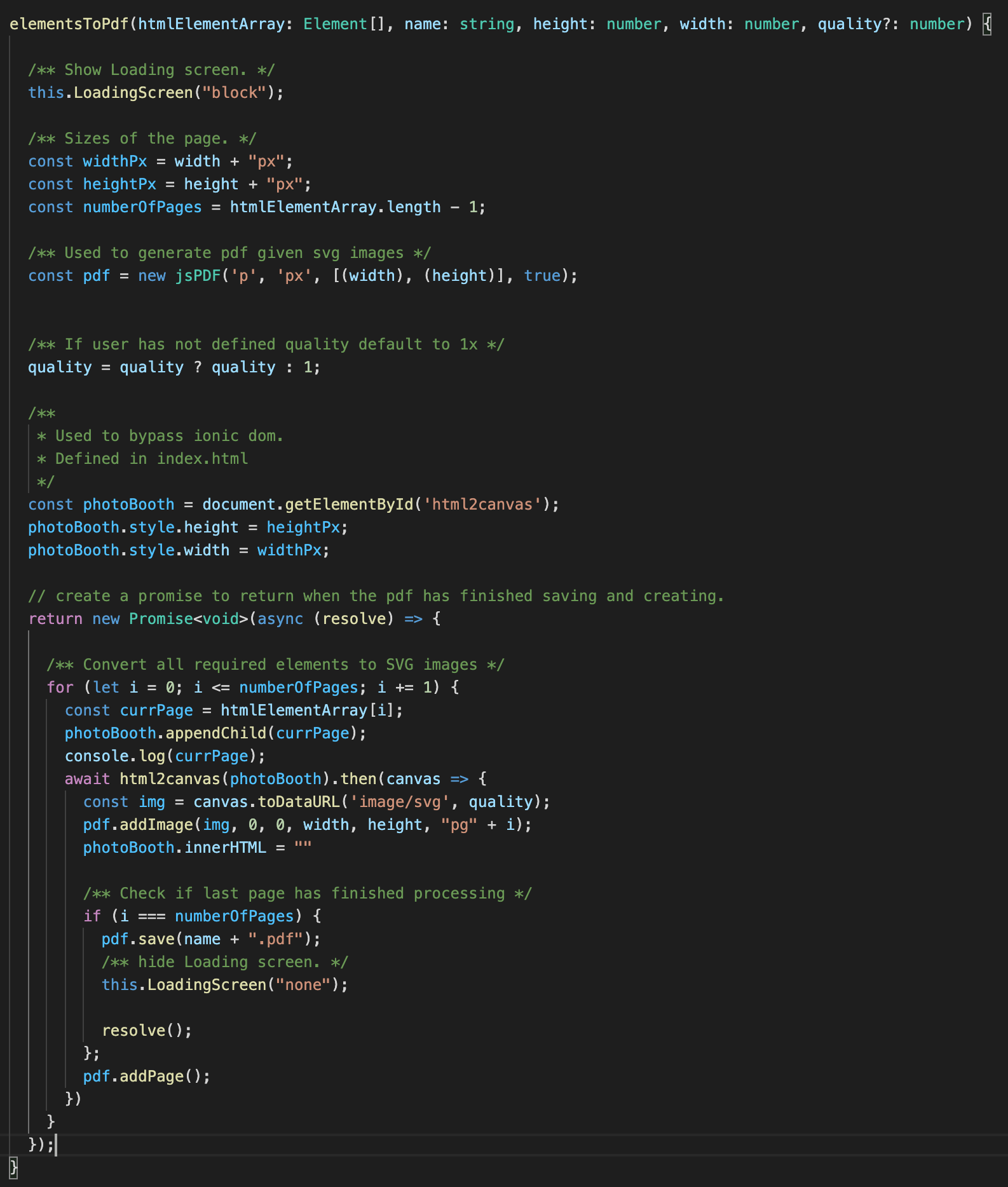Click the string ".pdf"
This screenshot has height=1187, width=1008.
[x=275, y=939]
